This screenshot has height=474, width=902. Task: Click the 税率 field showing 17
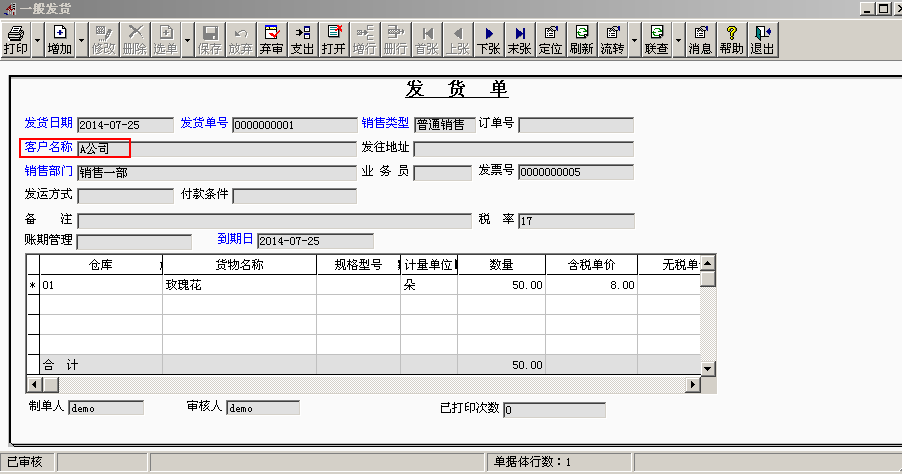[576, 221]
